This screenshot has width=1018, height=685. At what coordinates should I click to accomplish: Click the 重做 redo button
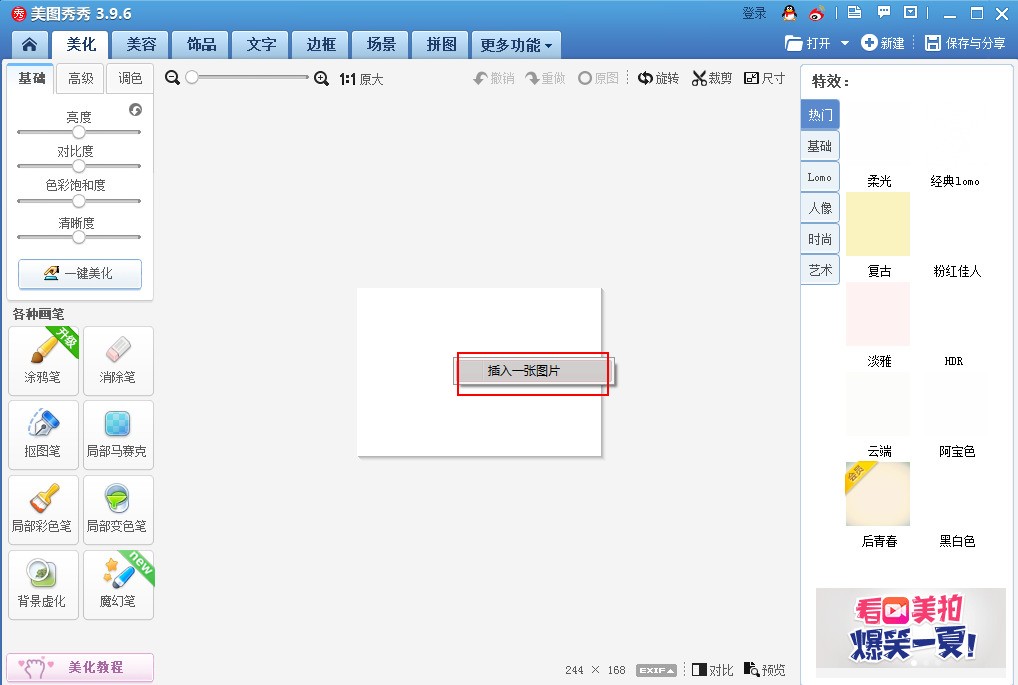[545, 79]
